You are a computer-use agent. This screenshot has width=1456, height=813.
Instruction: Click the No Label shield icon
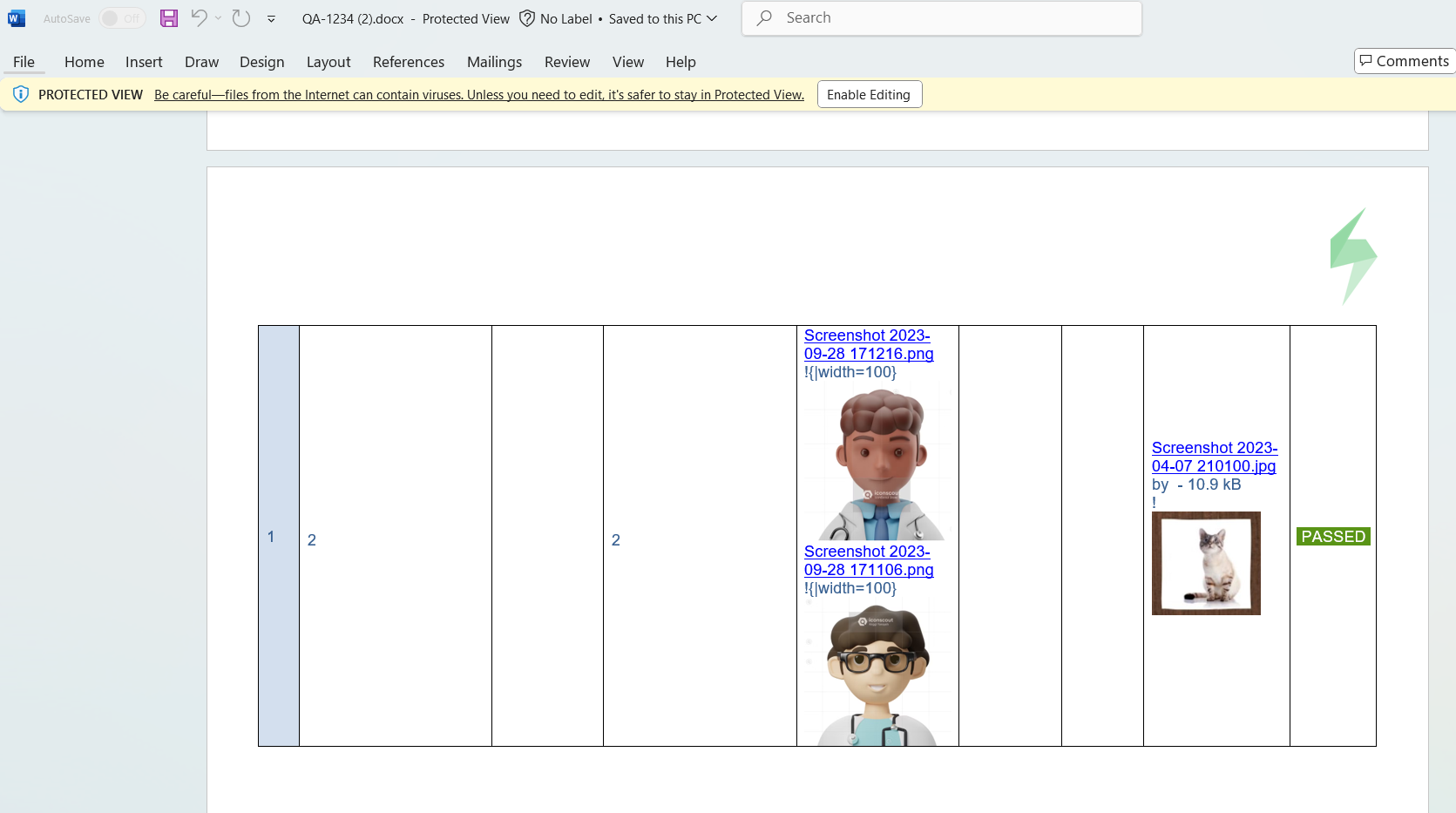click(527, 18)
